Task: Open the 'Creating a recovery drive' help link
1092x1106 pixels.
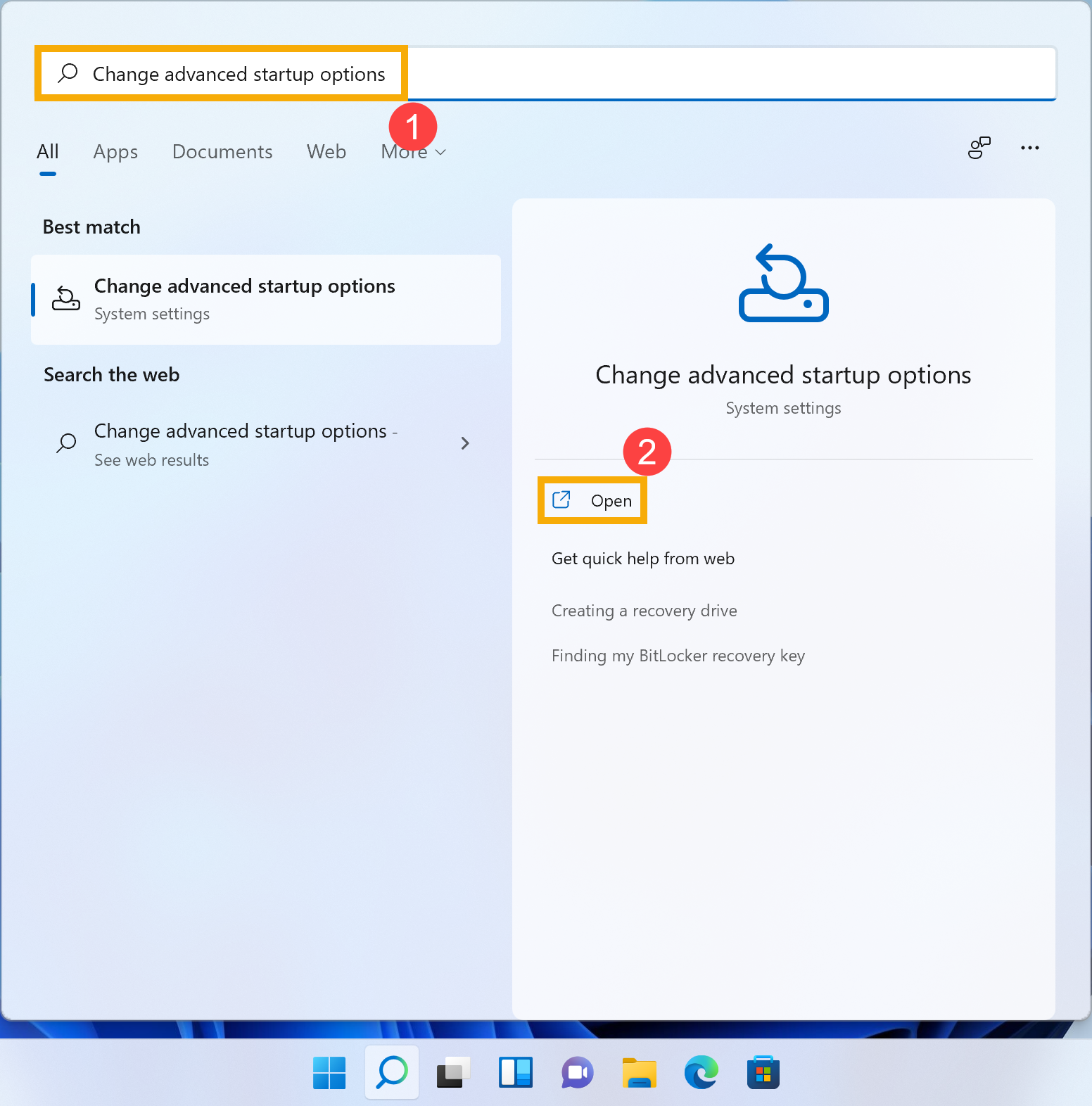Action: coord(644,611)
